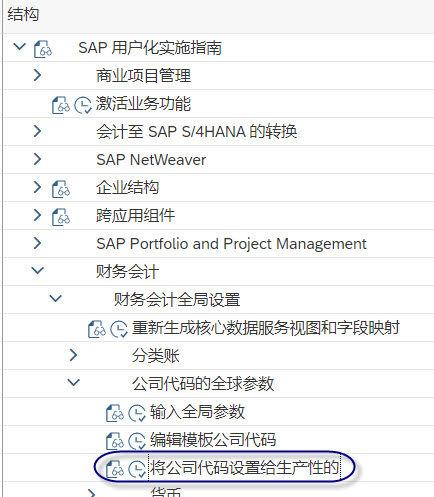Open documentation icon for 编辑模板公司代码
The width and height of the screenshot is (434, 497).
pos(115,441)
